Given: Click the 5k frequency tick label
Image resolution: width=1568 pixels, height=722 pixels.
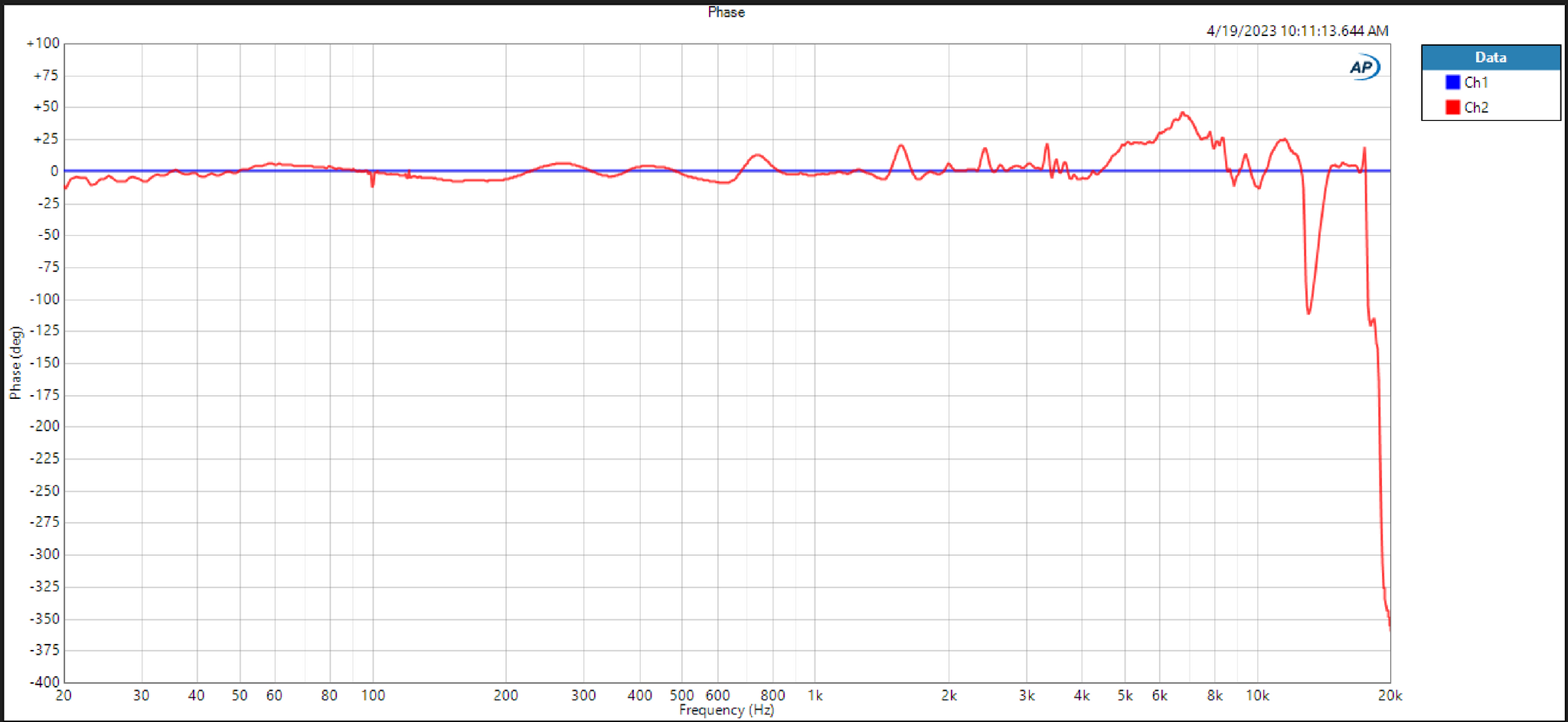Looking at the screenshot, I should pyautogui.click(x=1124, y=695).
